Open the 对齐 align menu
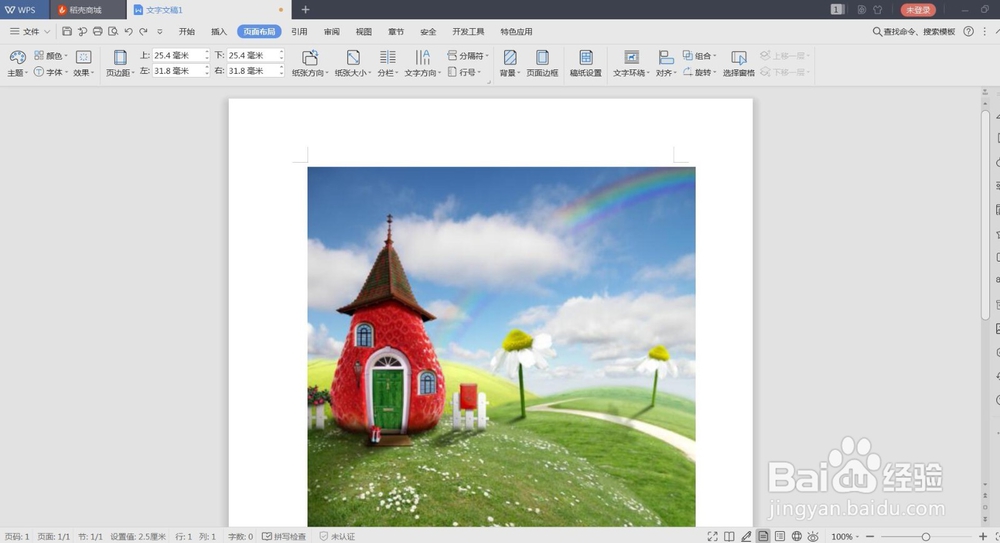Screen dimensions: 1000x543 coord(666,64)
